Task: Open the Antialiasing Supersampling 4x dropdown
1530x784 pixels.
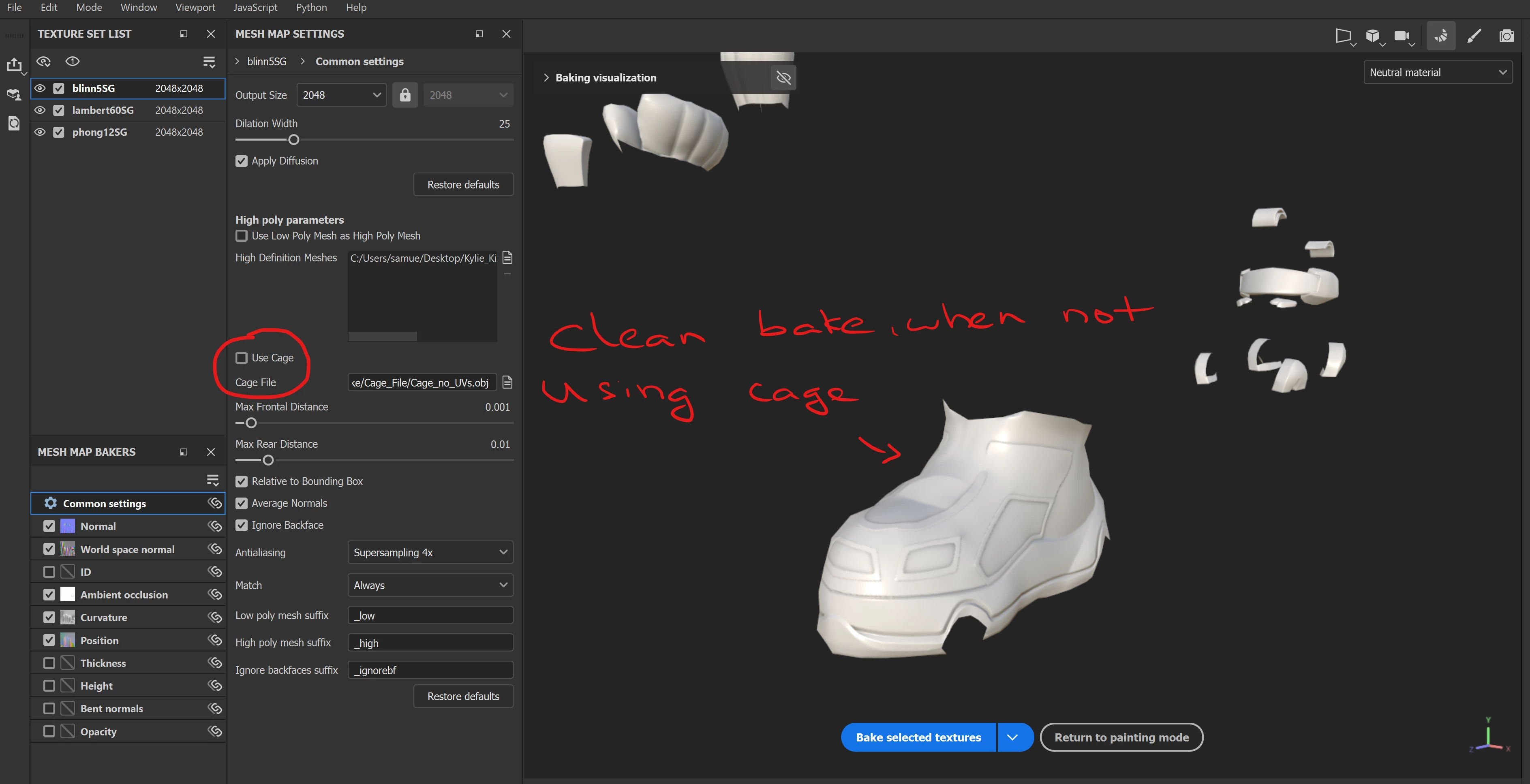Action: pyautogui.click(x=430, y=552)
